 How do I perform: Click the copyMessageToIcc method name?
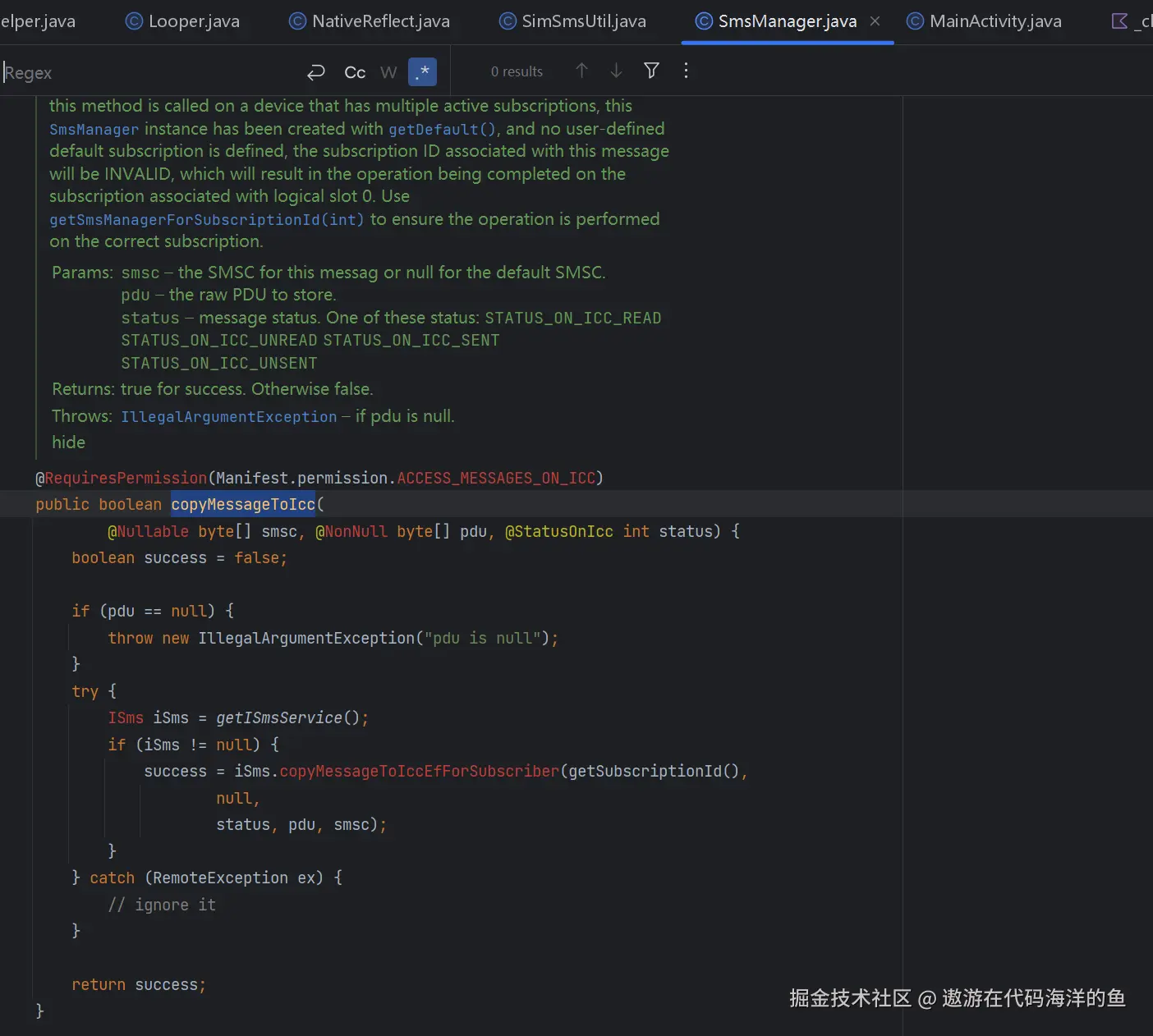coord(243,505)
